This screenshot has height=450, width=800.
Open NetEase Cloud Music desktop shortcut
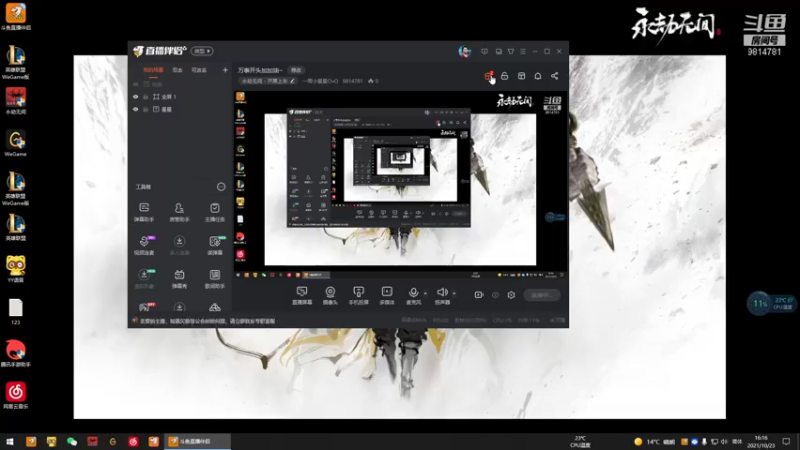pyautogui.click(x=16, y=395)
